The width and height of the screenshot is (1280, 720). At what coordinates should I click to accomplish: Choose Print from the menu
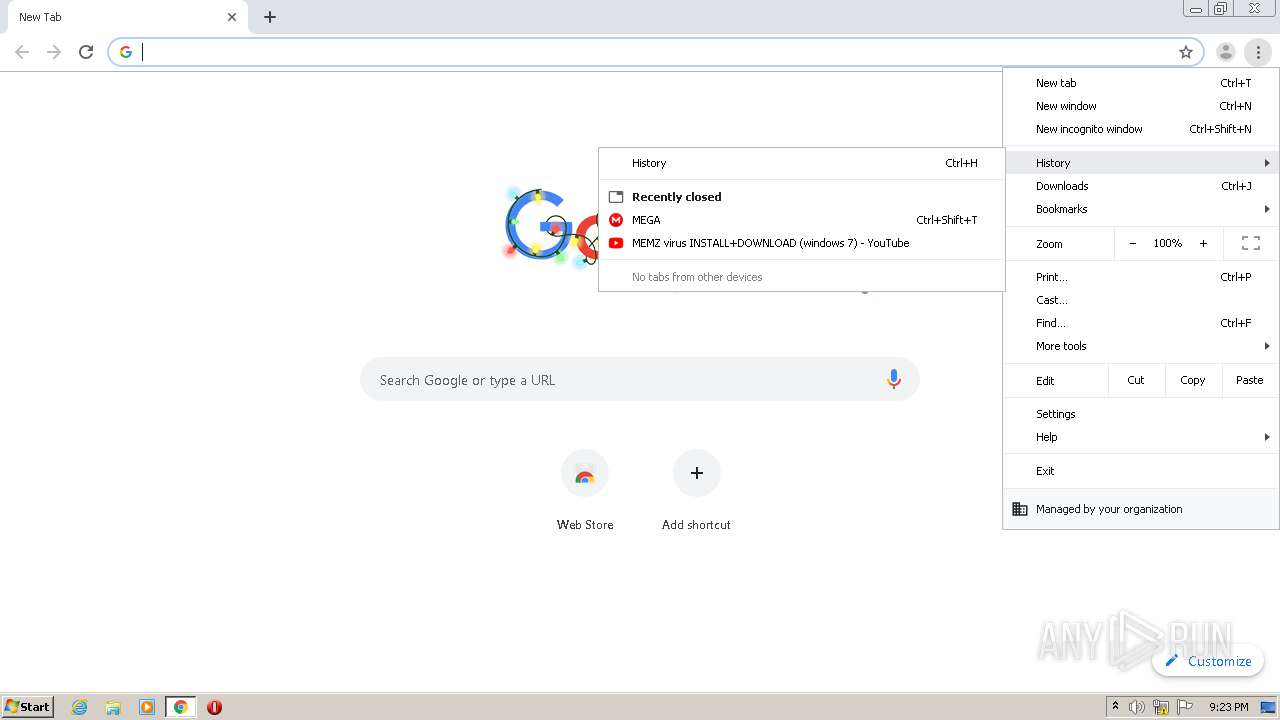click(x=1141, y=277)
